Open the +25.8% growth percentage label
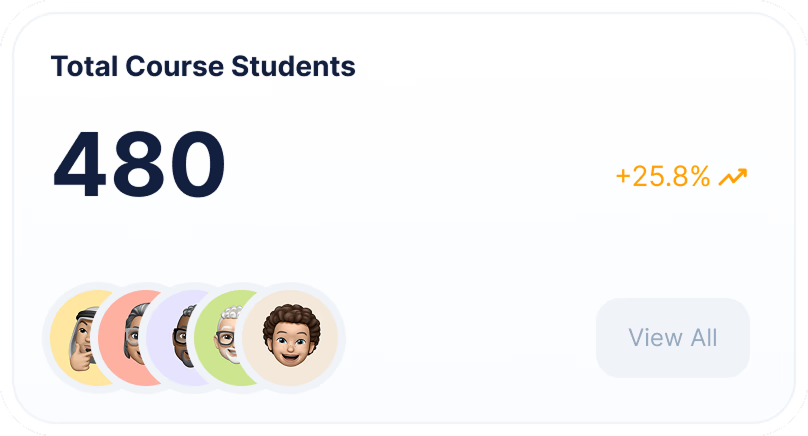Viewport: 808px width, 436px height. 663,177
